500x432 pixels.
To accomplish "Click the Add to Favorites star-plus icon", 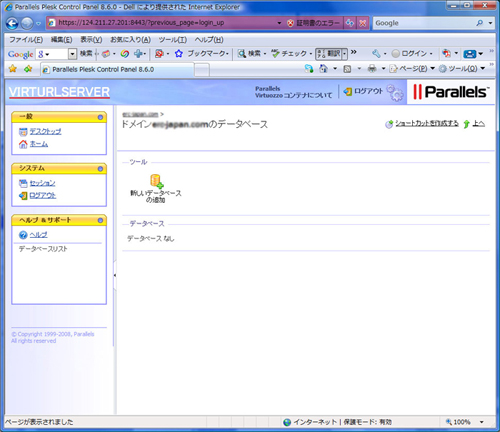I will pos(28,69).
